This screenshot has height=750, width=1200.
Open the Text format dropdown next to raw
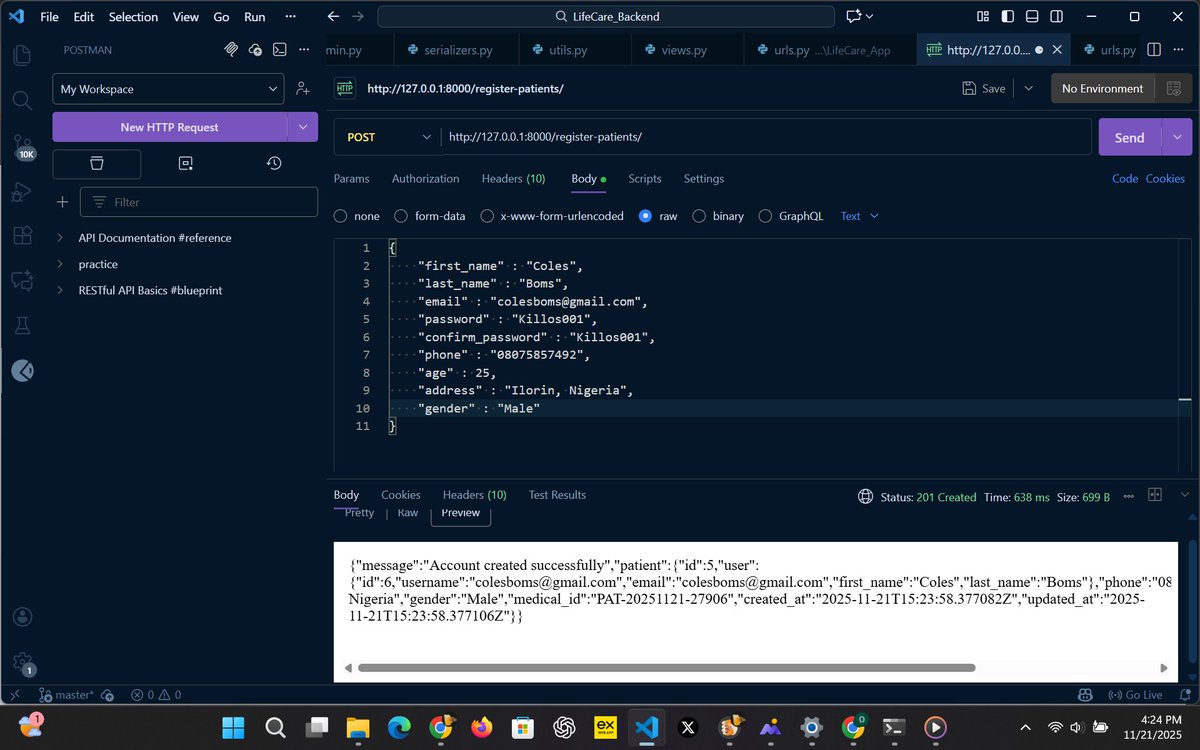click(x=858, y=216)
